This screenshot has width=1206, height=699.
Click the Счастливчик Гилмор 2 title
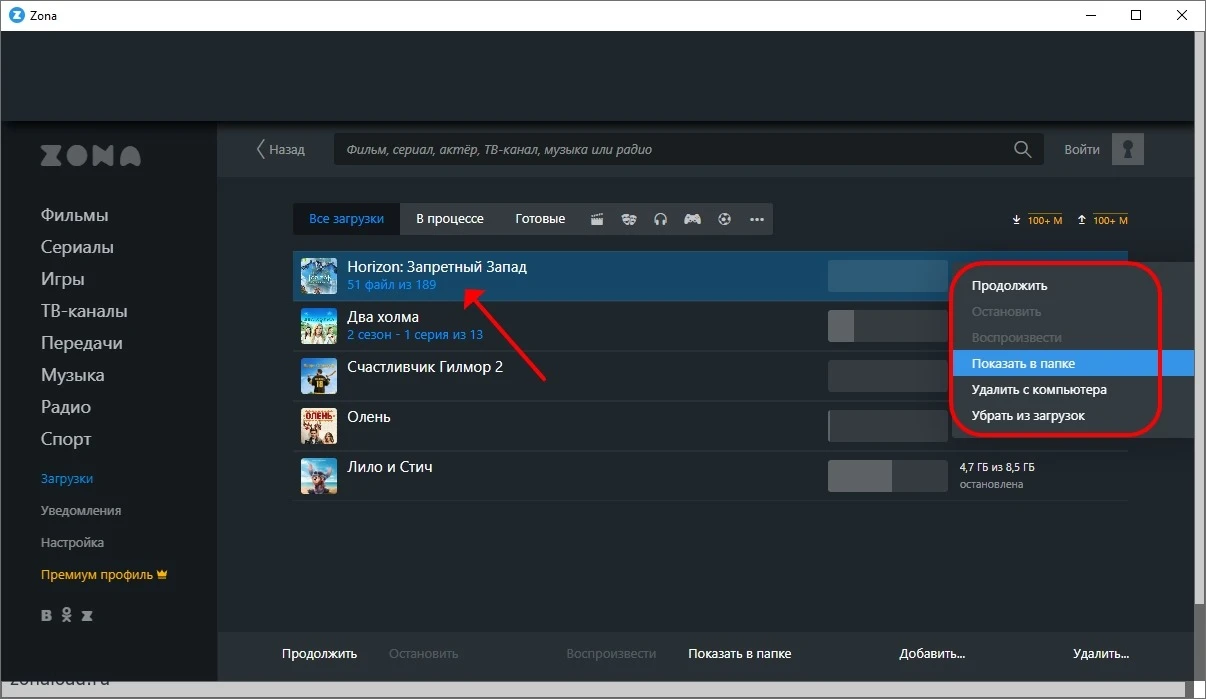point(425,367)
